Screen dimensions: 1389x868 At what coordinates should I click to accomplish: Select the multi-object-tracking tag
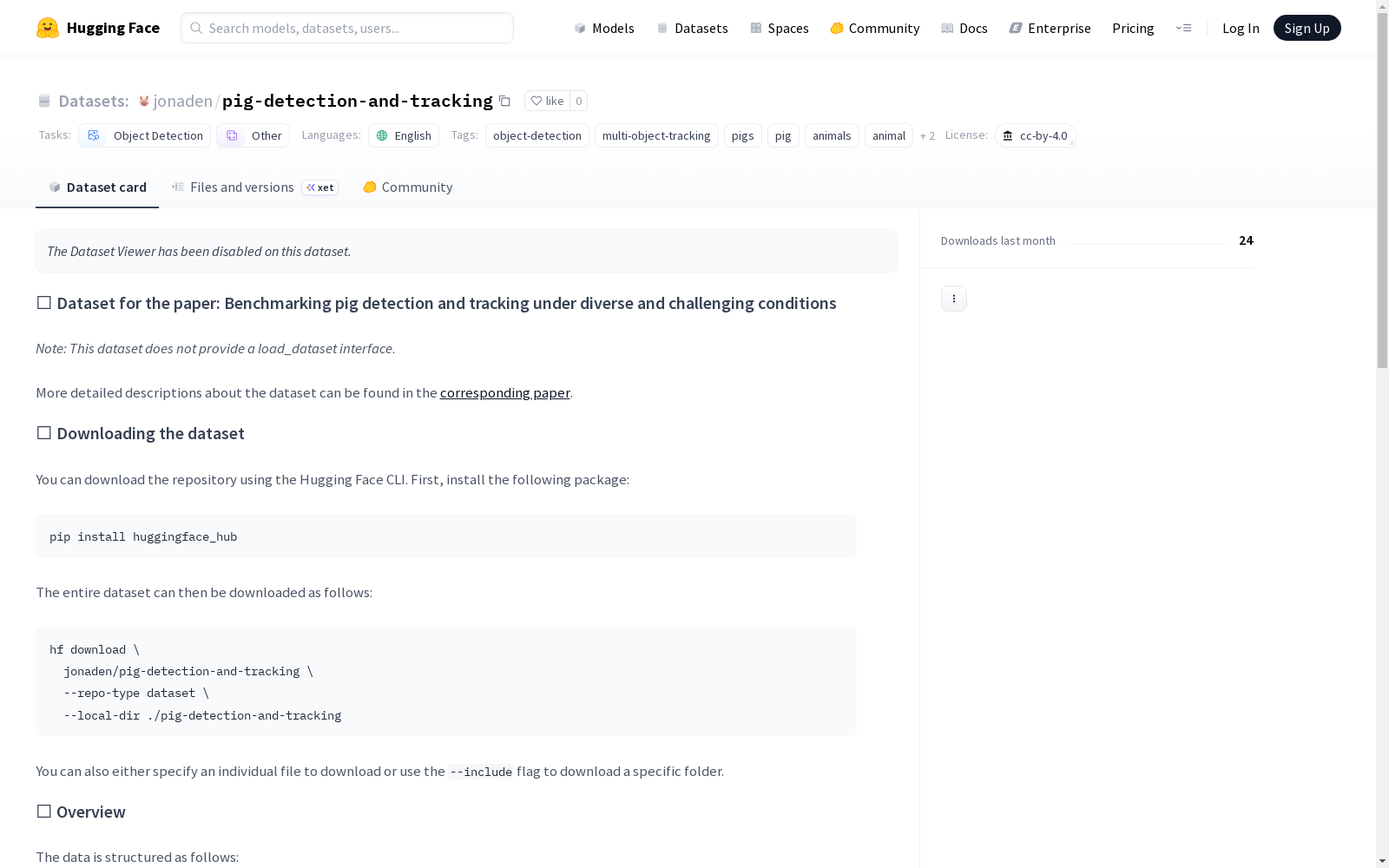click(656, 135)
